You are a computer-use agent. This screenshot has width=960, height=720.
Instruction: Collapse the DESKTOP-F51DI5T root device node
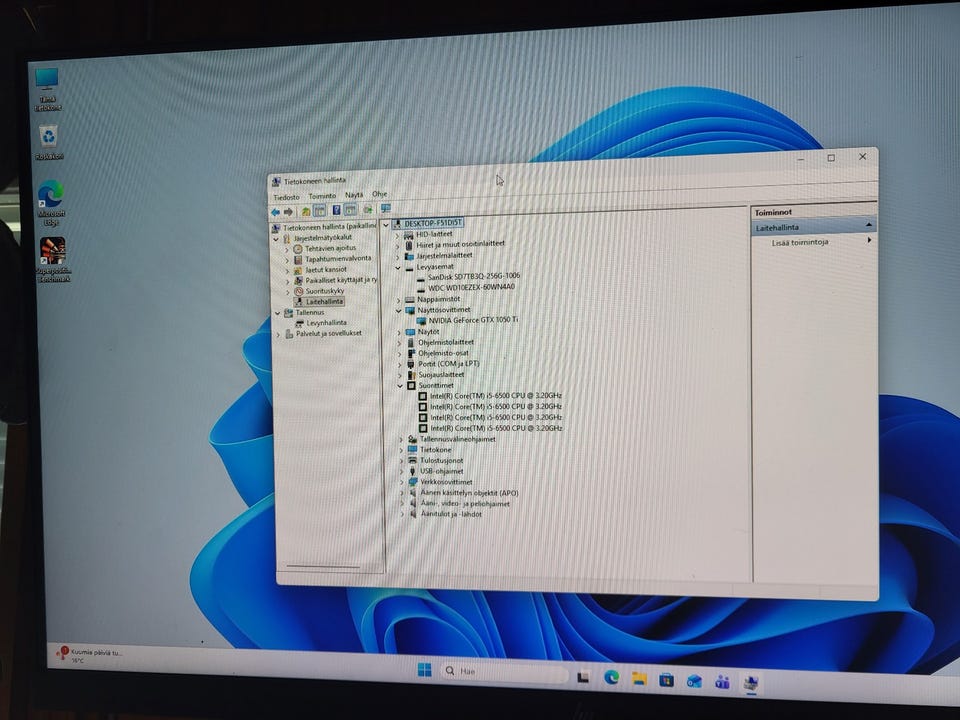(386, 225)
